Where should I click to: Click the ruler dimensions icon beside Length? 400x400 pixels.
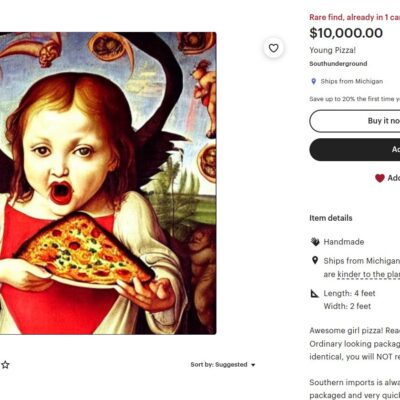pyautogui.click(x=315, y=294)
